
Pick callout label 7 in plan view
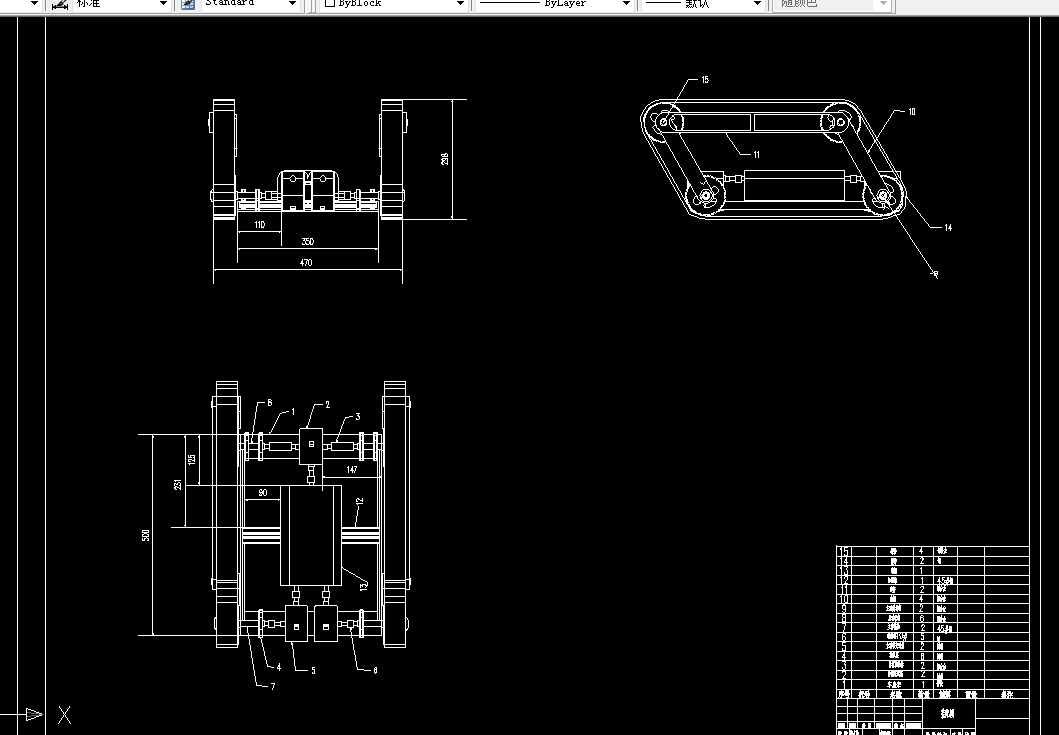click(x=273, y=686)
